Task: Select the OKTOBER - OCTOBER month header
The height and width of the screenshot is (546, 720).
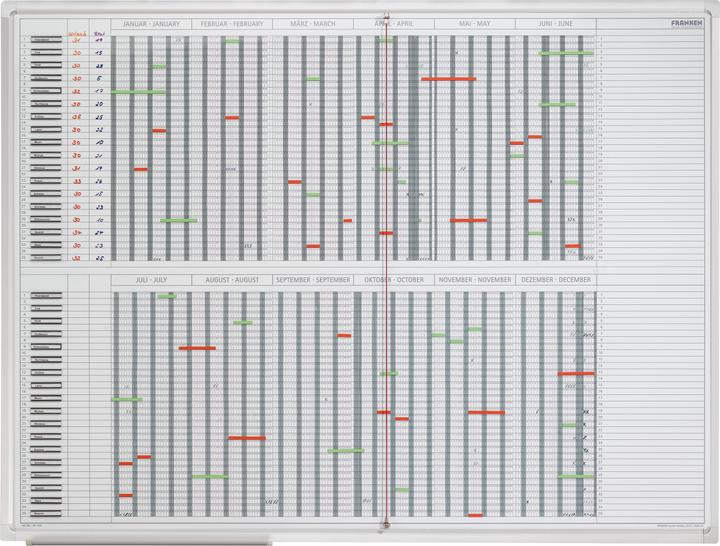Action: click(x=394, y=280)
